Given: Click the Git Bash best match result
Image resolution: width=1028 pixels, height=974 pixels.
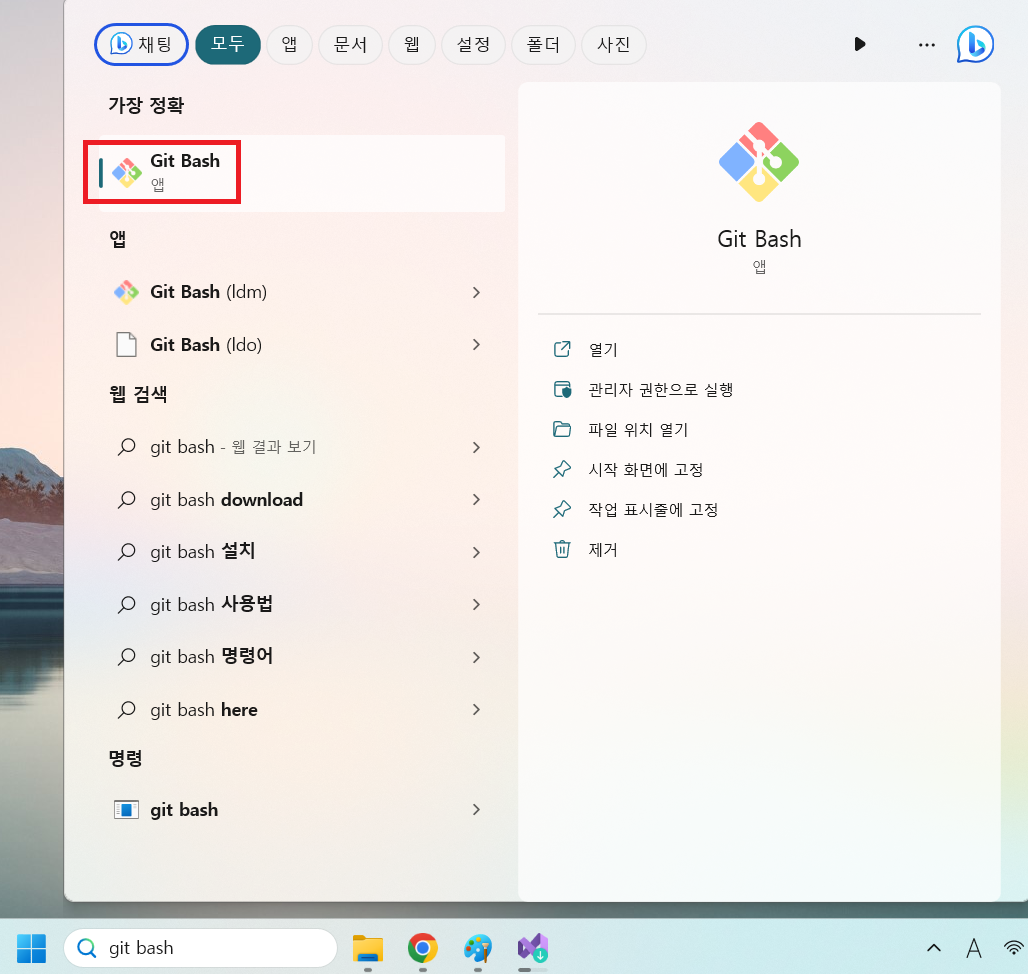Looking at the screenshot, I should point(302,172).
